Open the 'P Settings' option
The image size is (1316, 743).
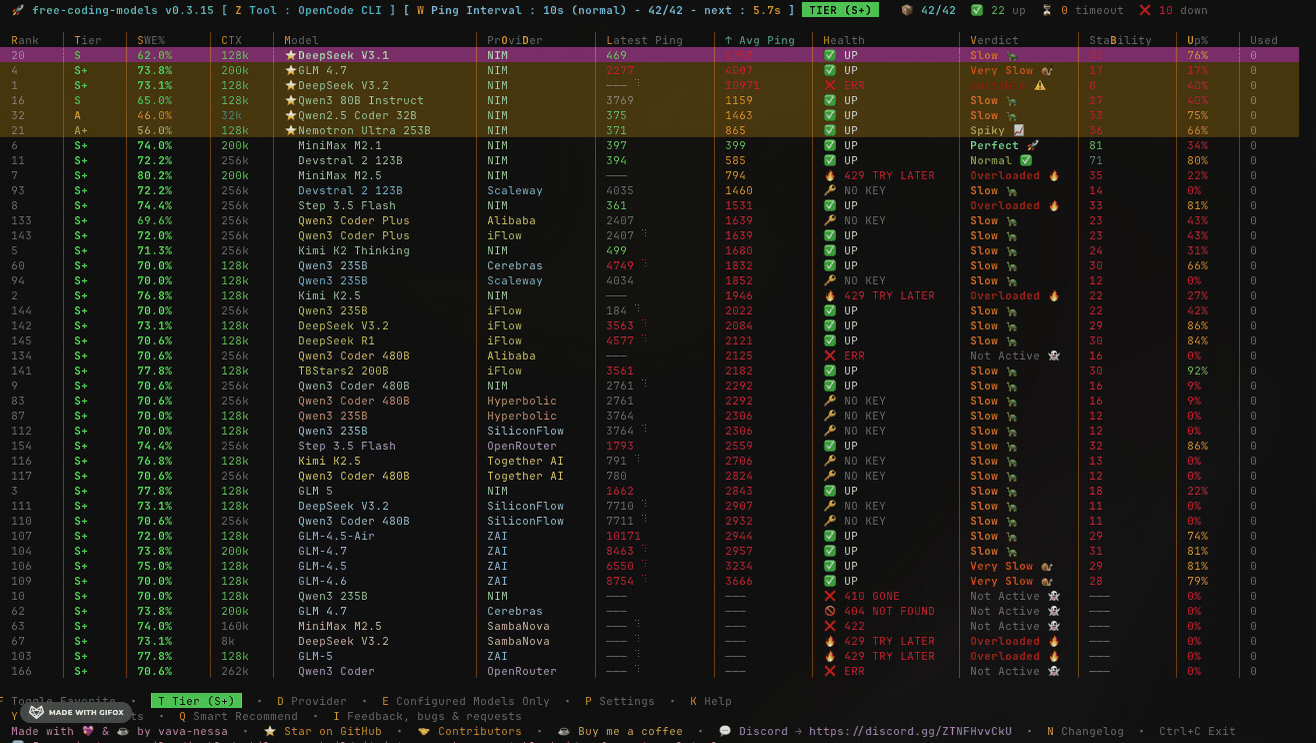[x=620, y=701]
